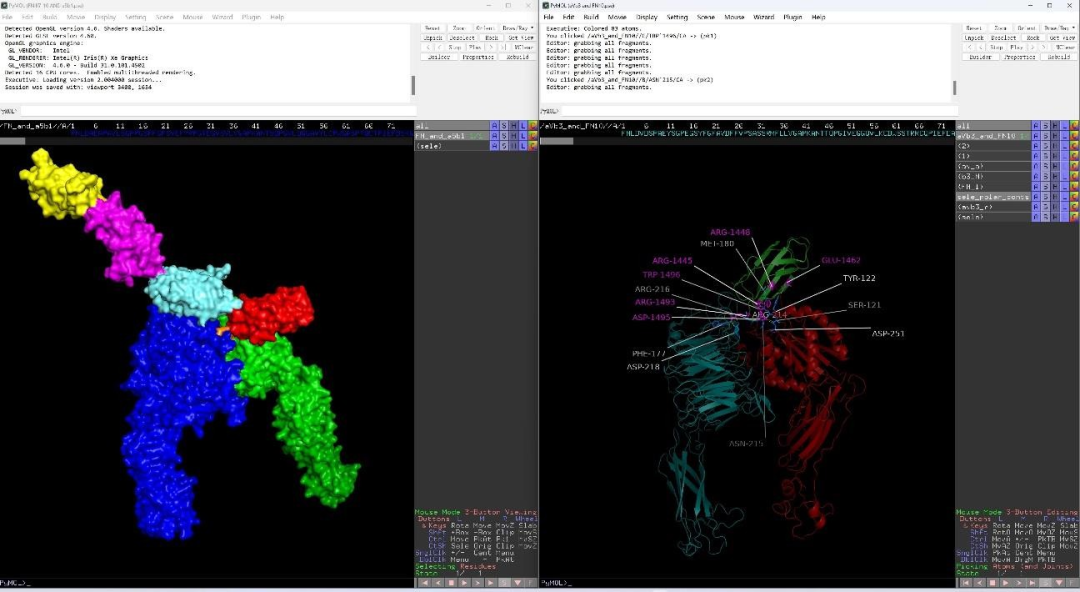Image resolution: width=1080 pixels, height=592 pixels.
Task: Toggle the (b3_H) selection display
Action: 993,176
